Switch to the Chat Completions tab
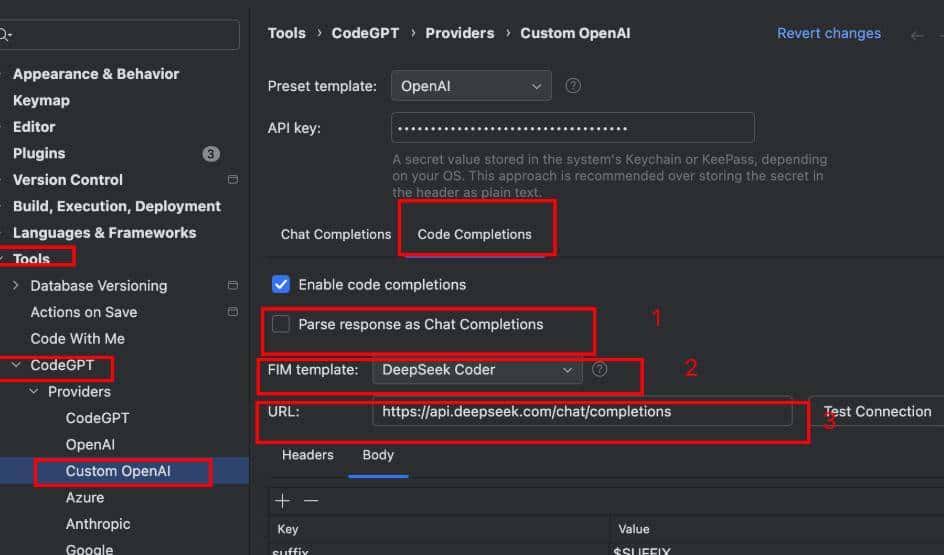Image resolution: width=944 pixels, height=555 pixels. click(x=335, y=234)
